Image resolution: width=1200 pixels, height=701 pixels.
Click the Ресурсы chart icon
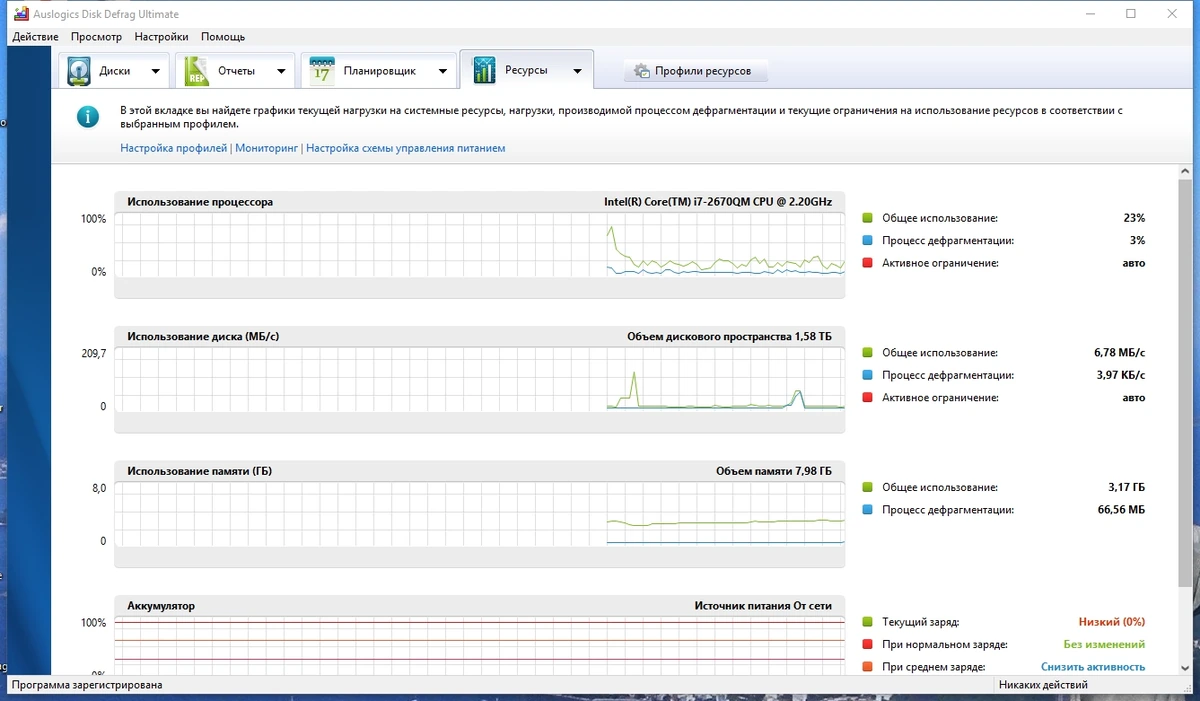click(484, 70)
